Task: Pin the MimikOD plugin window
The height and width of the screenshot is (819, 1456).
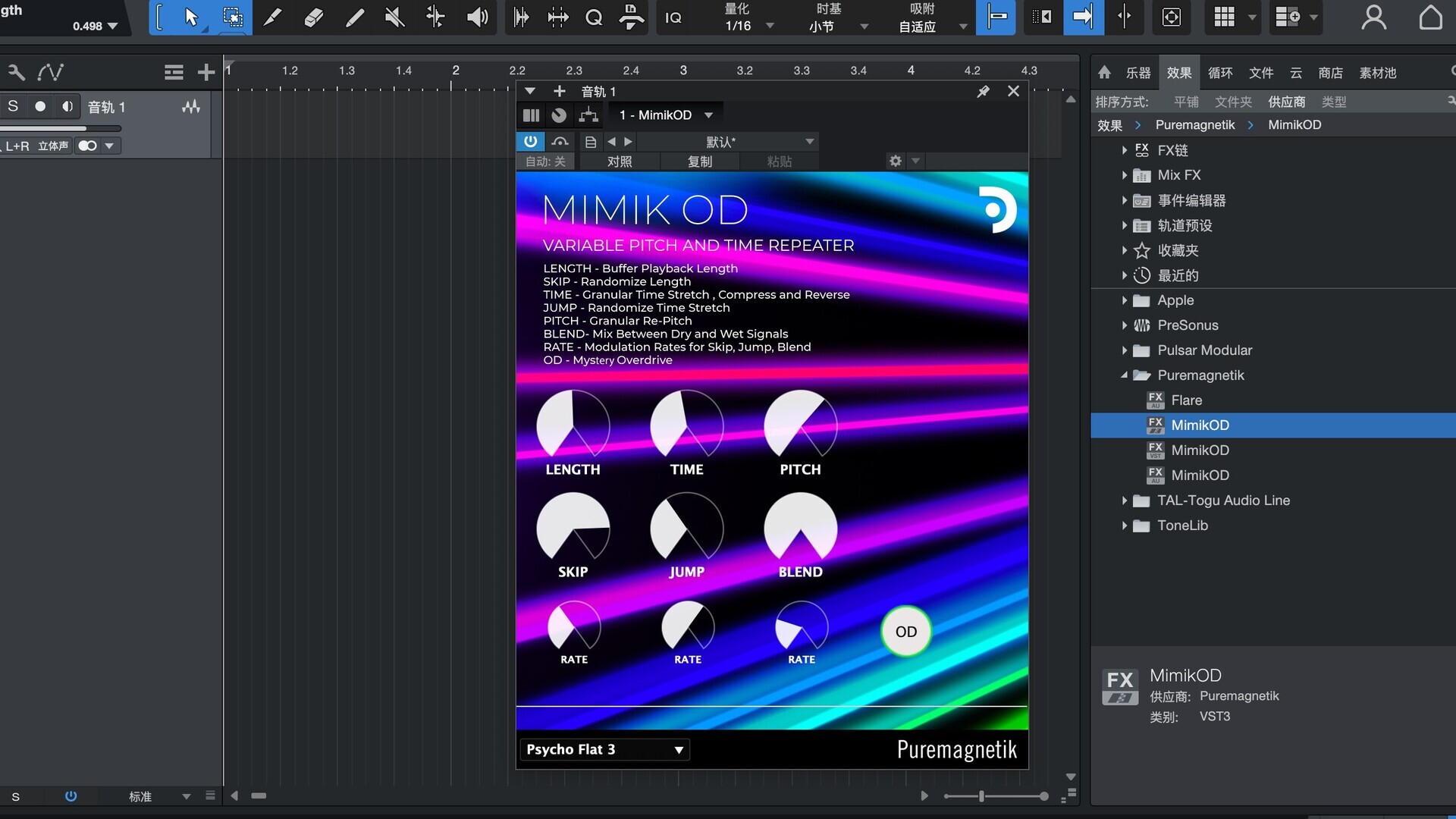Action: click(x=983, y=91)
